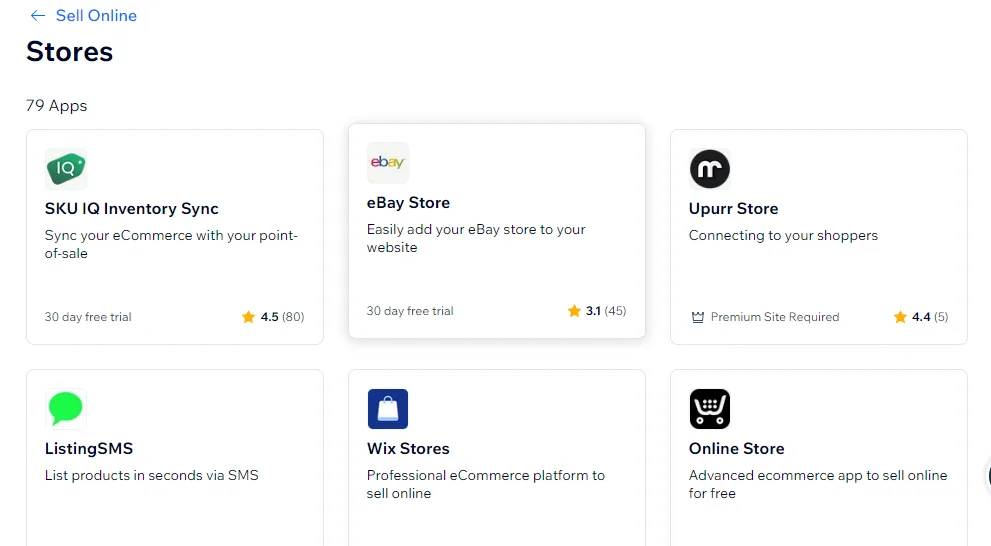The width and height of the screenshot is (991, 546).
Task: Click the eBay logo icon
Action: point(387,162)
